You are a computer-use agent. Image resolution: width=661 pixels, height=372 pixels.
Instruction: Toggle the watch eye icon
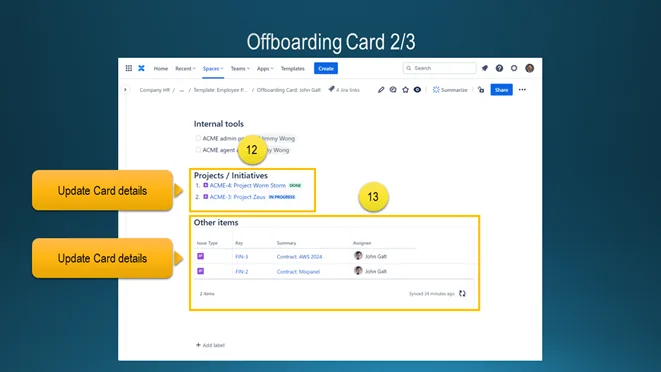tap(417, 90)
